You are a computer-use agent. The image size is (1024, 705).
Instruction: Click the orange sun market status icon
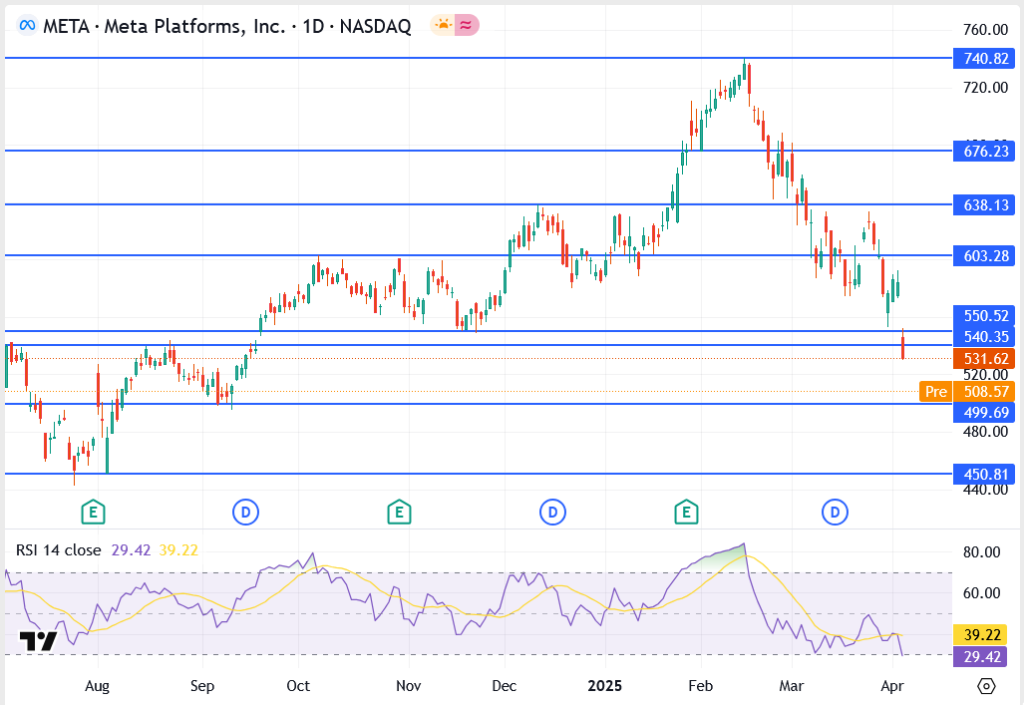(442, 26)
